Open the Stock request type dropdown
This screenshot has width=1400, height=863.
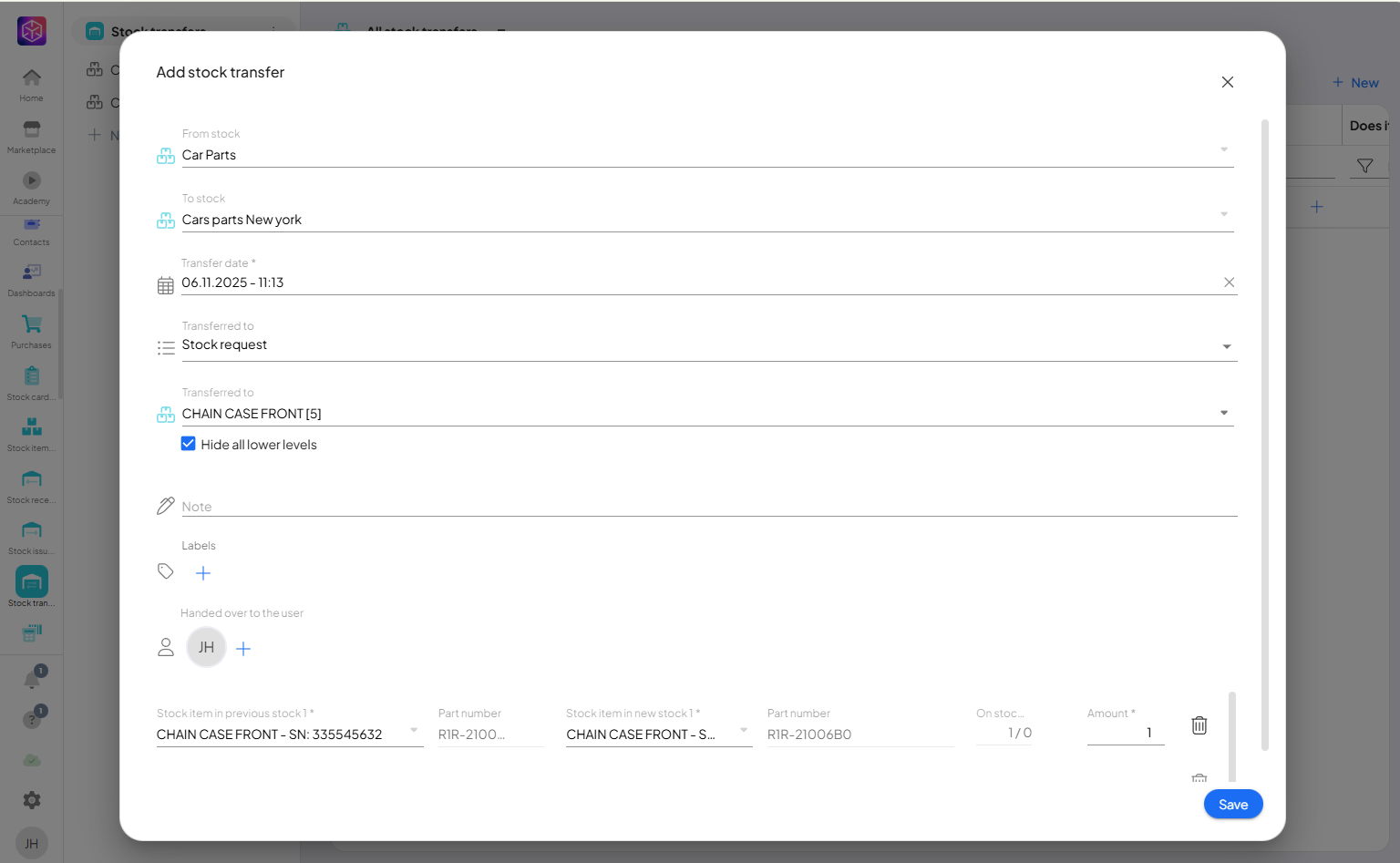point(1226,346)
